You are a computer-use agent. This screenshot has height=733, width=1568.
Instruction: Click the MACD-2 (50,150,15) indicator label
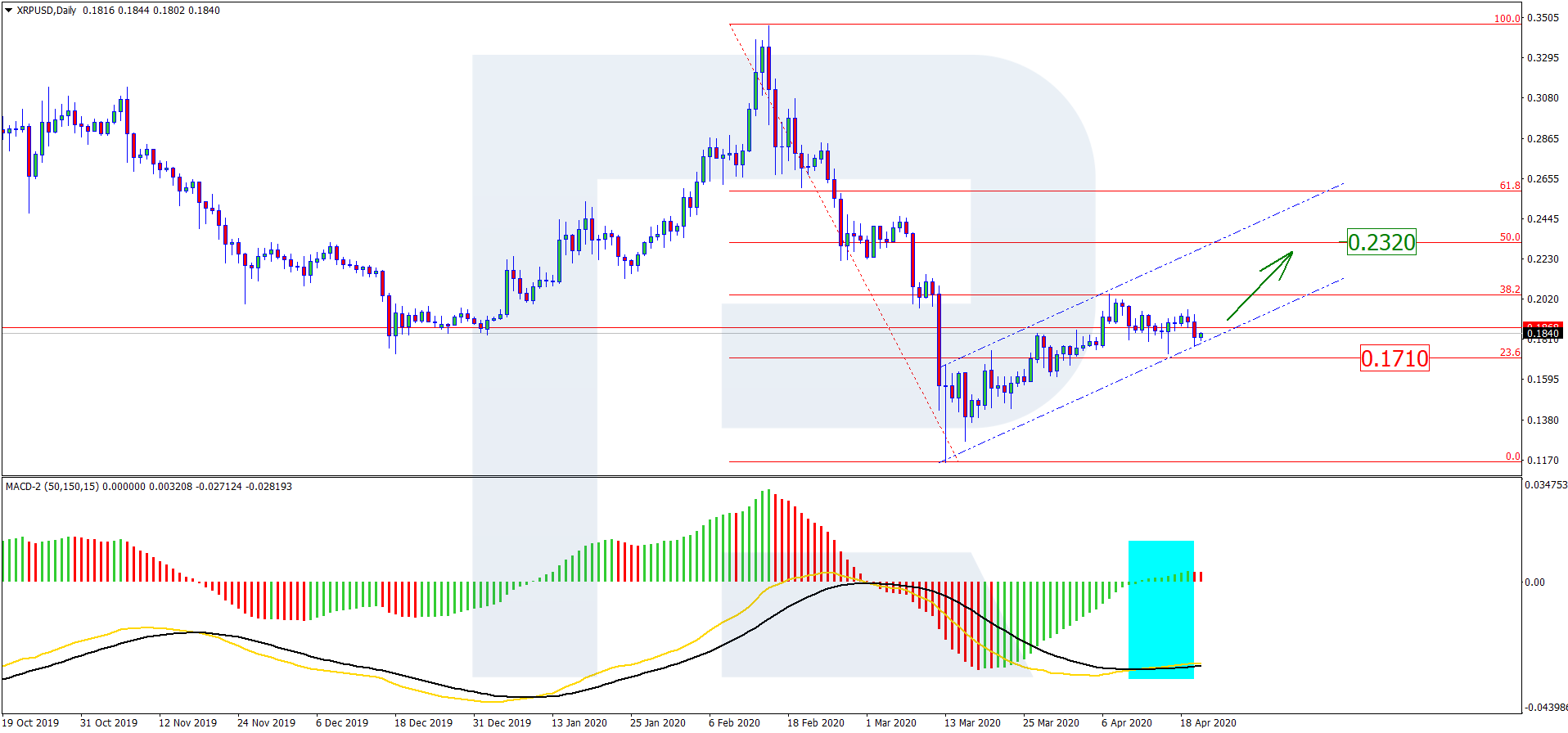coord(52,487)
